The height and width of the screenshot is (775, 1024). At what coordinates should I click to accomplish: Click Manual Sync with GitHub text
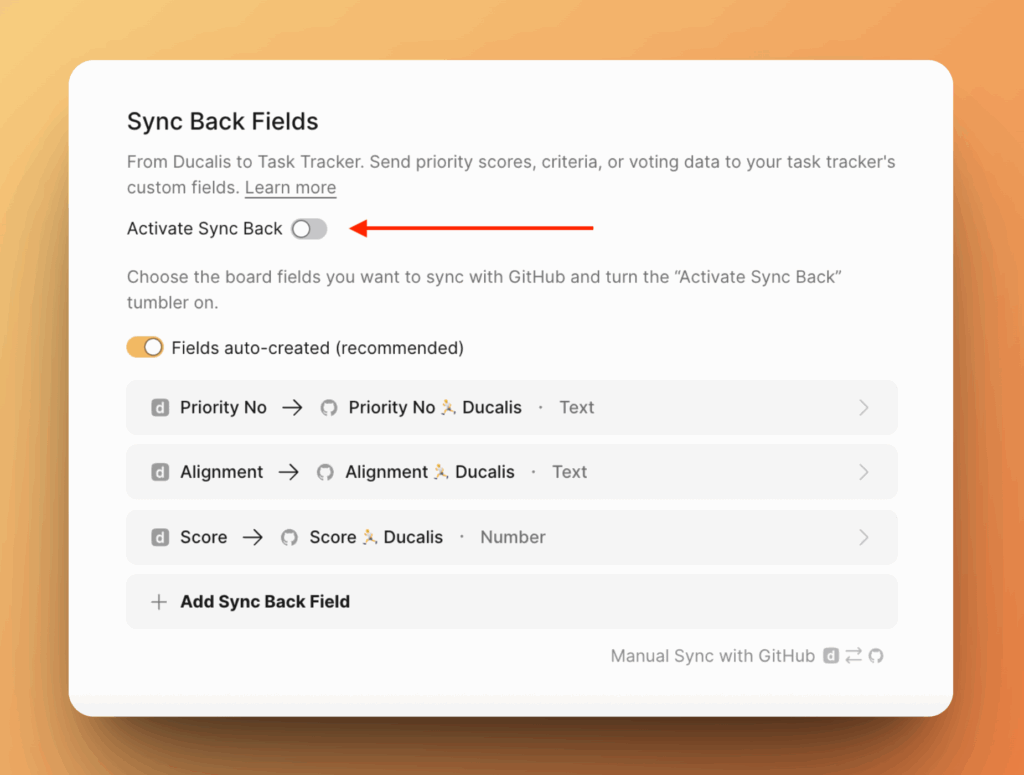pos(713,656)
